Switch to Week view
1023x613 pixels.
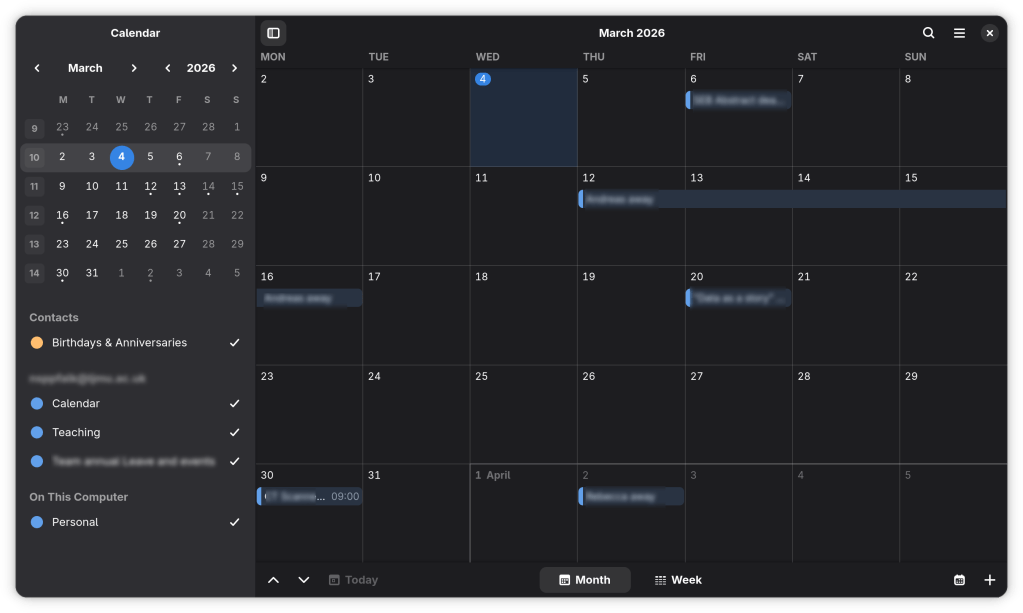tap(678, 580)
